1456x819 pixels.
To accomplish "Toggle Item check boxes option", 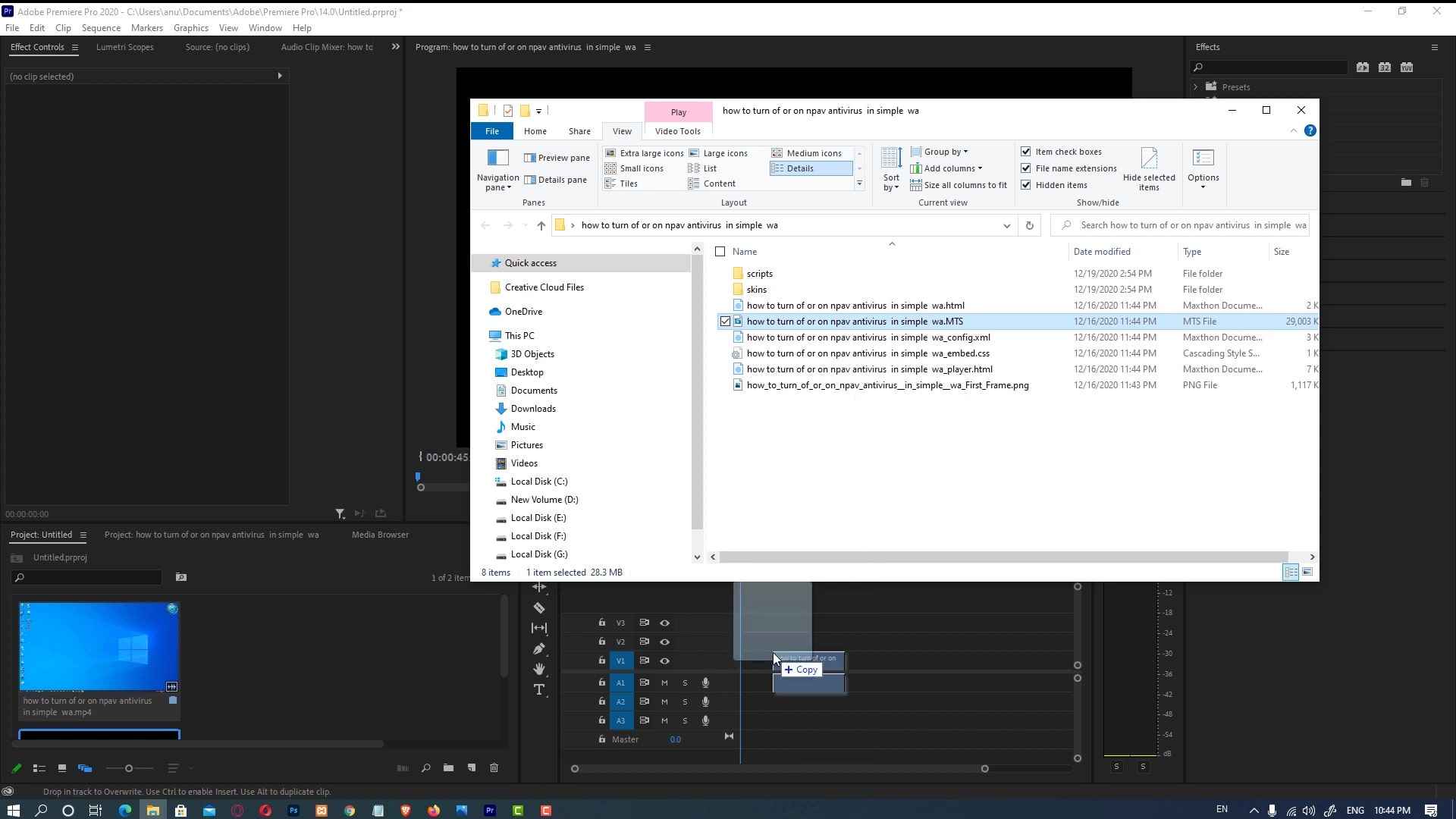I will [x=1026, y=152].
